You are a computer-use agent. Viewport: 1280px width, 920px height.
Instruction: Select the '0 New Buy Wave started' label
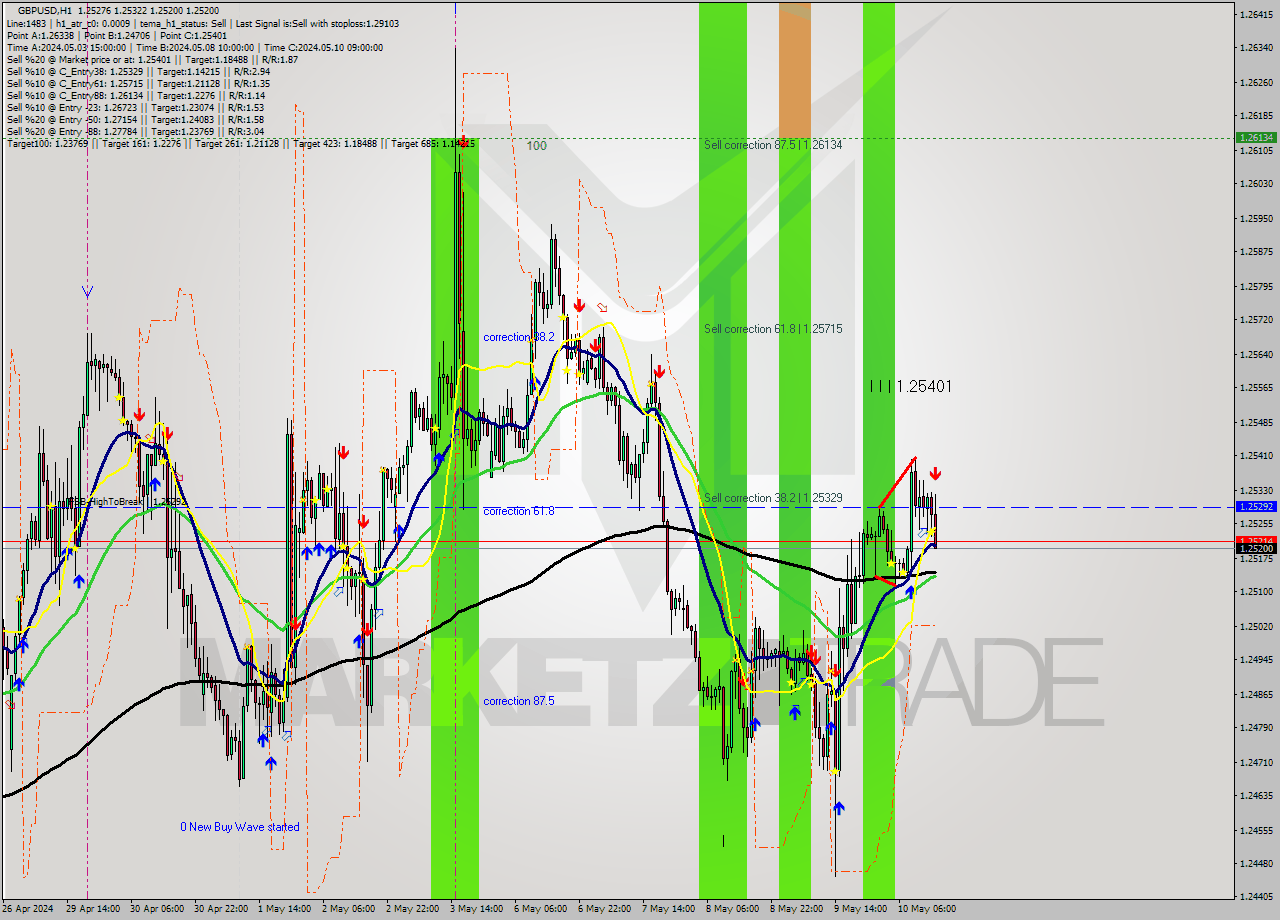240,827
